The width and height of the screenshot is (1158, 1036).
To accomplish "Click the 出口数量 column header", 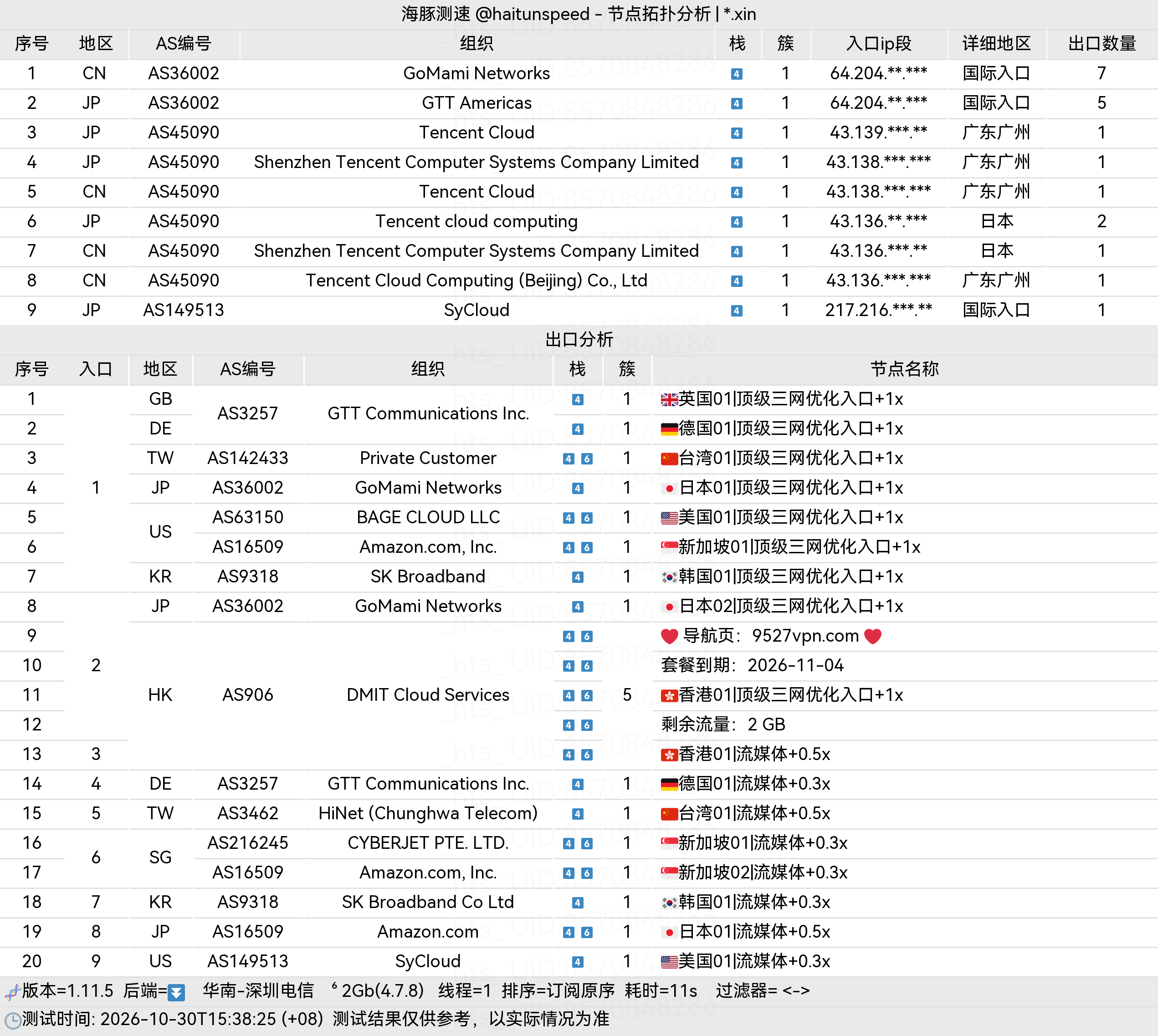I will (1102, 44).
